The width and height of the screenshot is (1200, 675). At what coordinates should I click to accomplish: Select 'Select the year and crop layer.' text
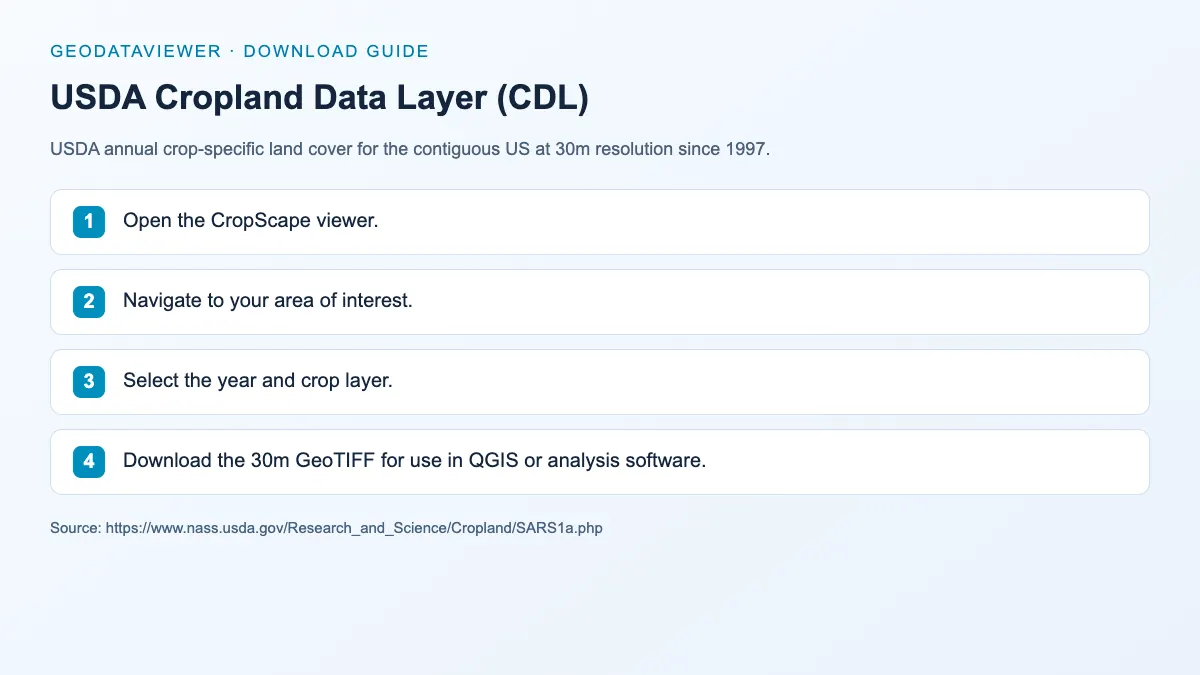258,381
